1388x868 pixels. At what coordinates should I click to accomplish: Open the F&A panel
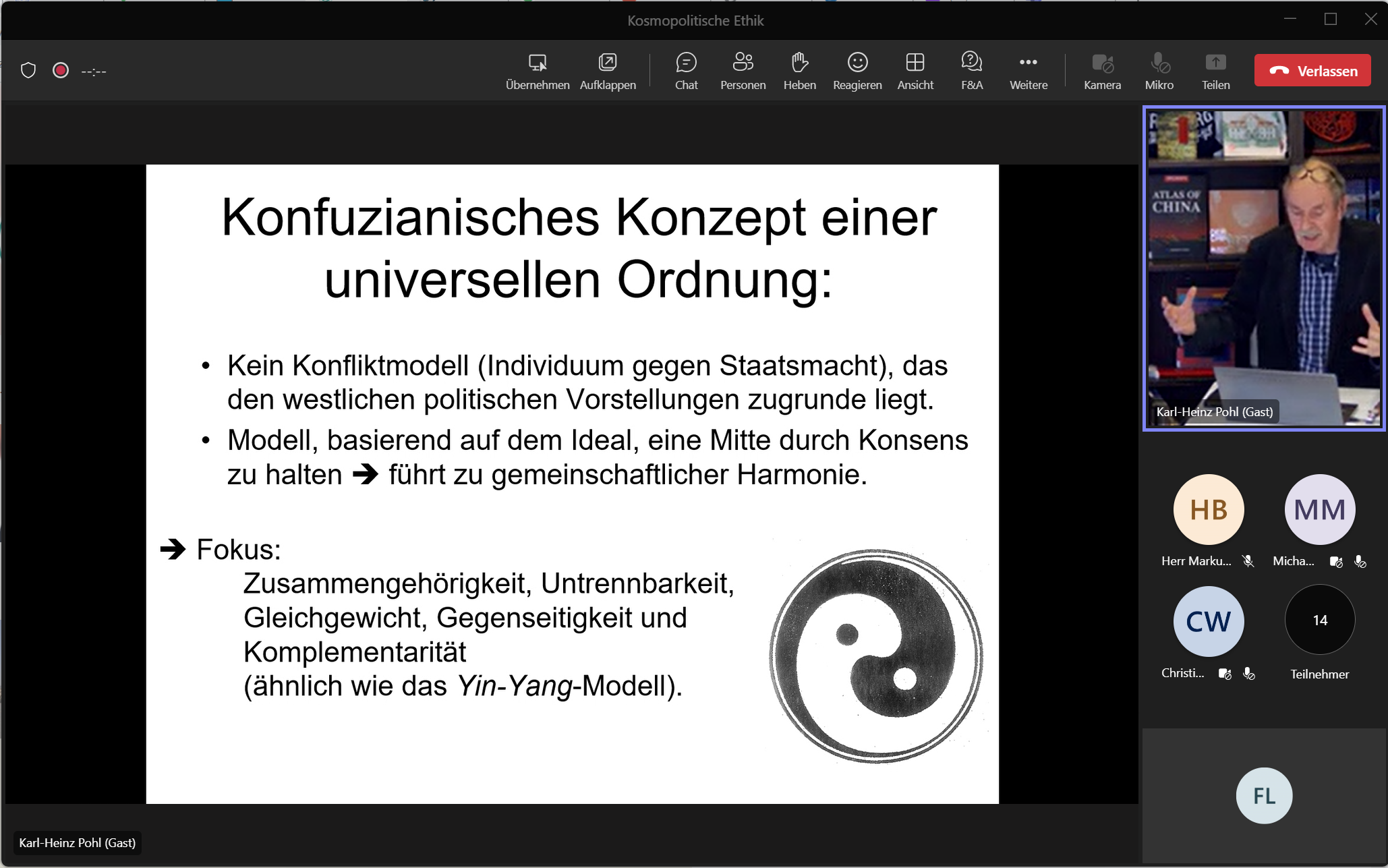pyautogui.click(x=971, y=70)
